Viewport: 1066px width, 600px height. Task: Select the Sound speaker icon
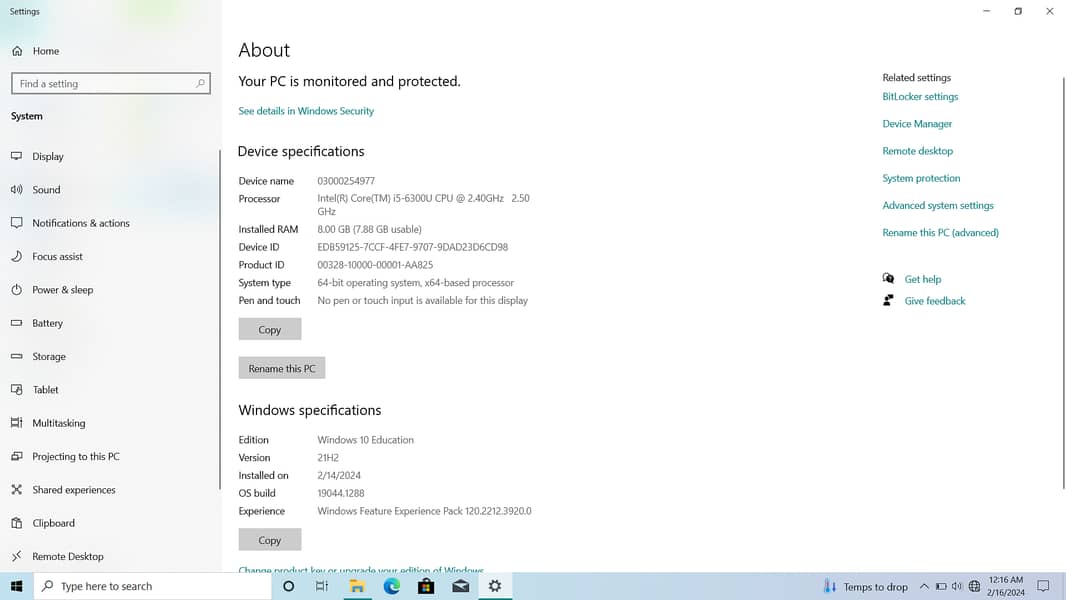coord(17,190)
